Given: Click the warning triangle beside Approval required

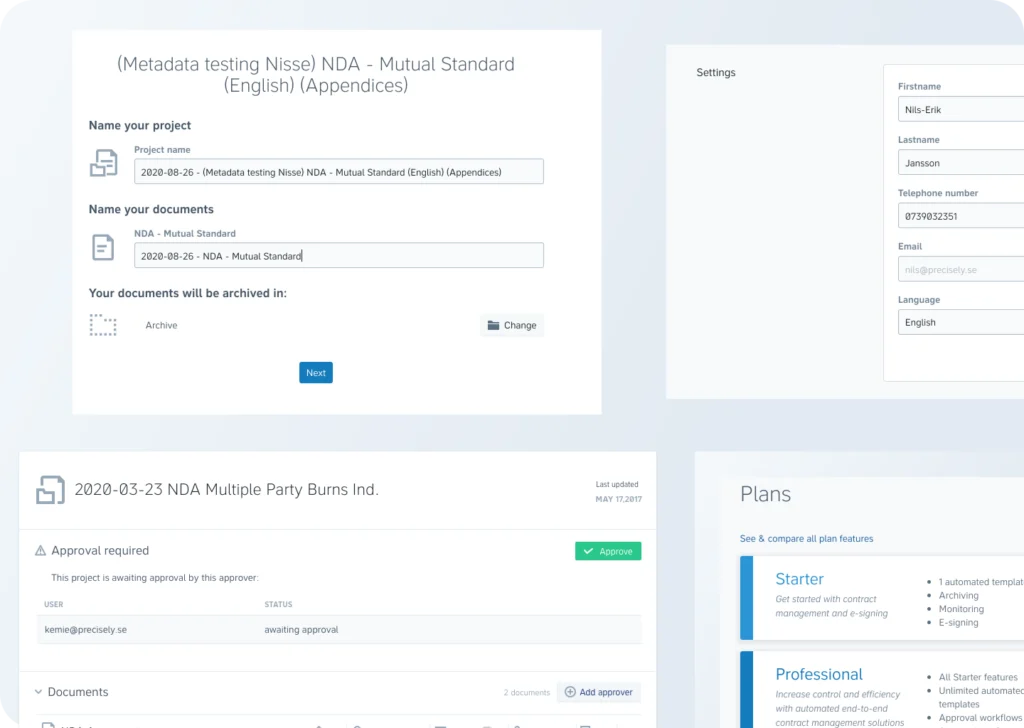Looking at the screenshot, I should pos(40,550).
